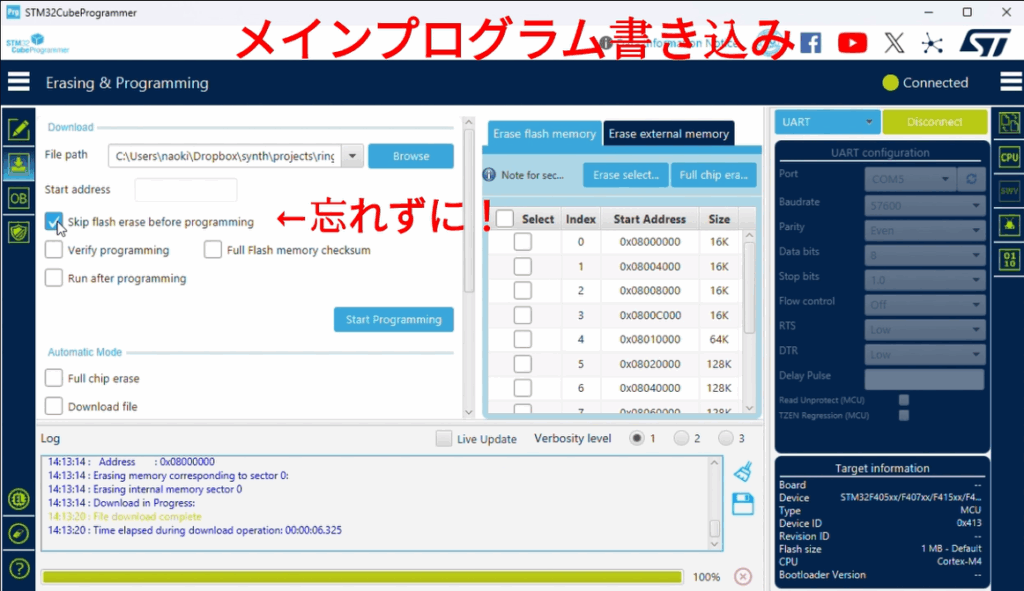Check Download file in Automatic Mode
The width and height of the screenshot is (1024, 591).
point(54,406)
